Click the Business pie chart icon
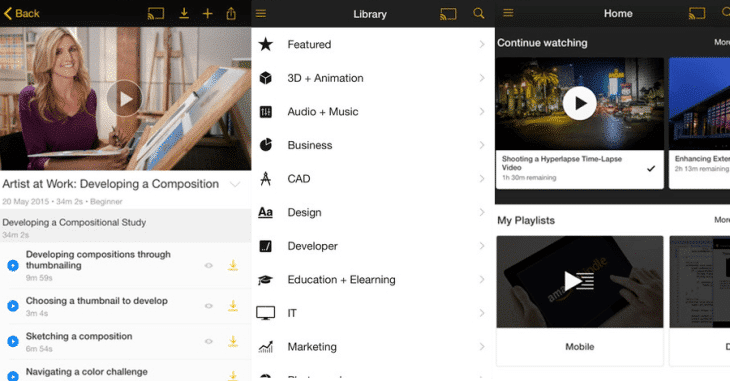Viewport: 730px width, 381px height. point(266,145)
